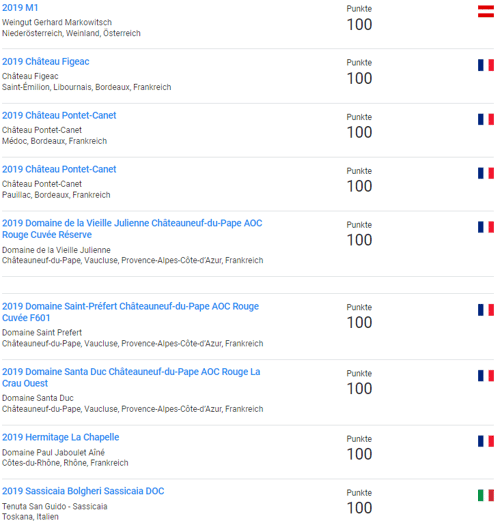Open the 2019 Château Figeac link
The height and width of the screenshot is (525, 500).
(46, 62)
